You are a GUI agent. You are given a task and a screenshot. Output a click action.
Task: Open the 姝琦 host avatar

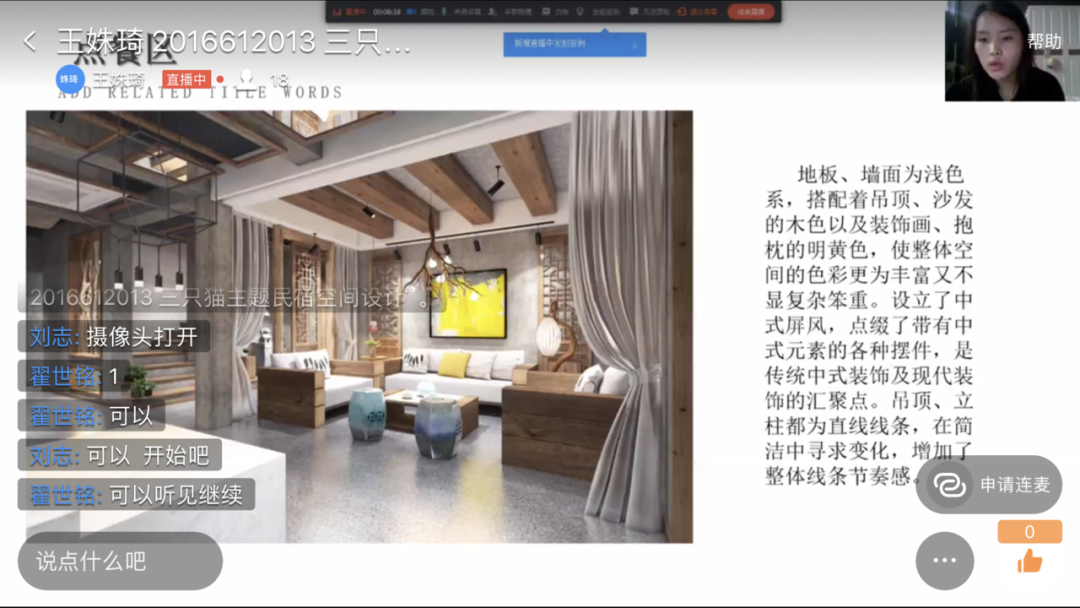coord(69,79)
